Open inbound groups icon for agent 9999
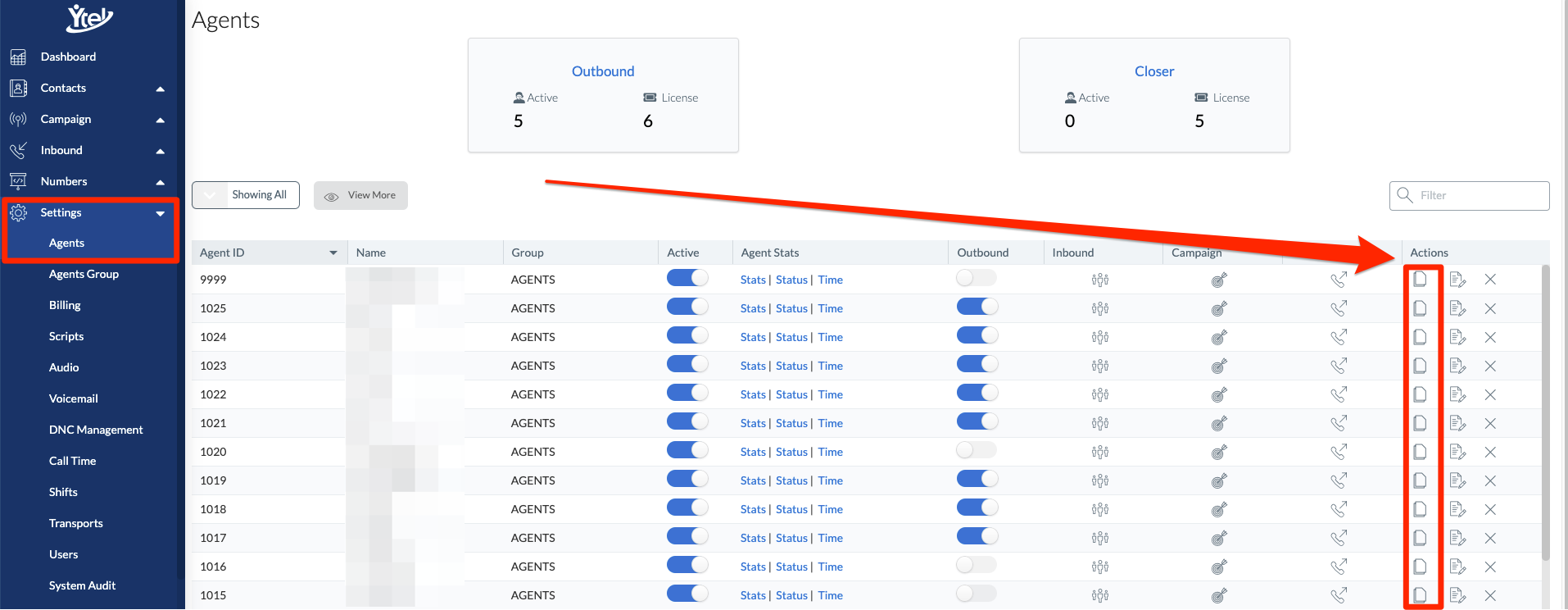Viewport: 1568px width, 610px height. click(x=1100, y=280)
